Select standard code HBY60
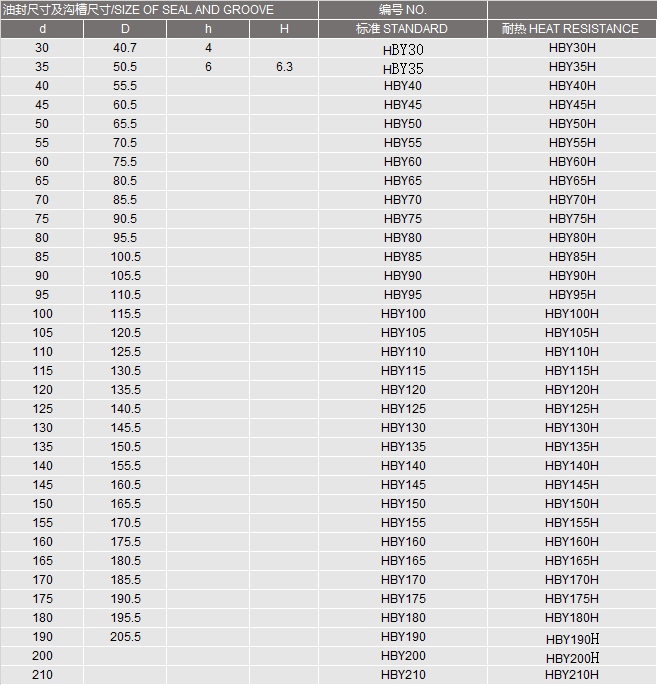 coord(403,162)
